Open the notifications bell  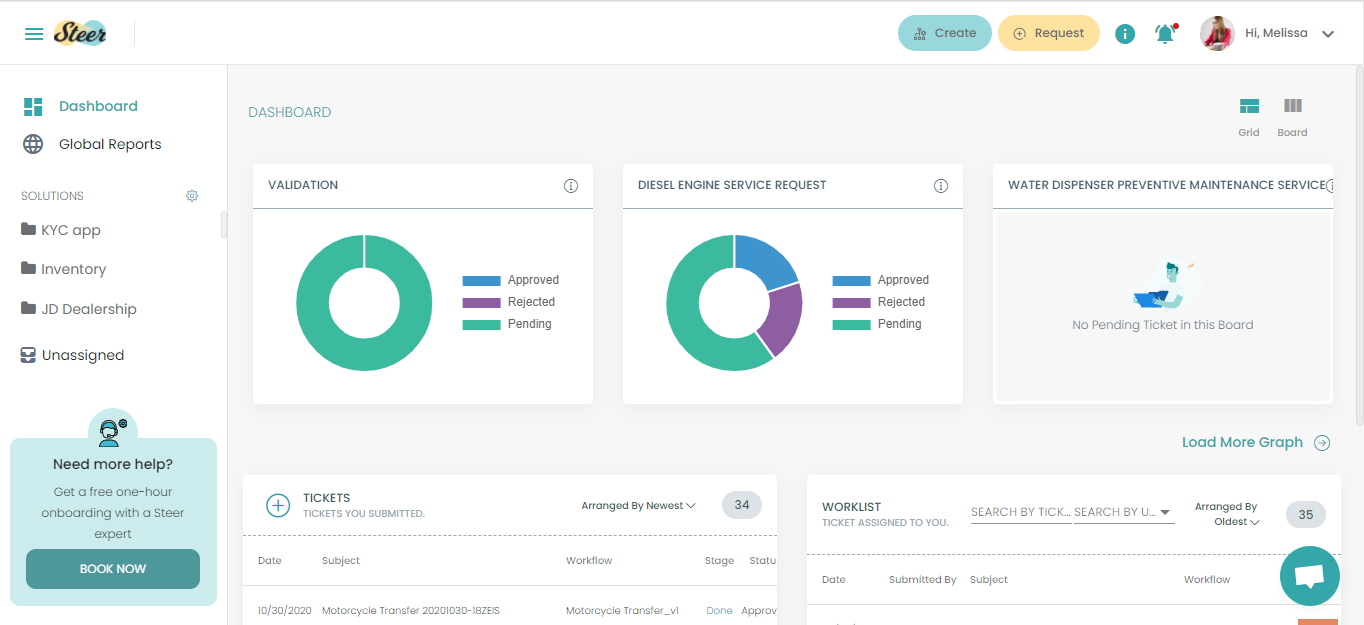click(1164, 33)
